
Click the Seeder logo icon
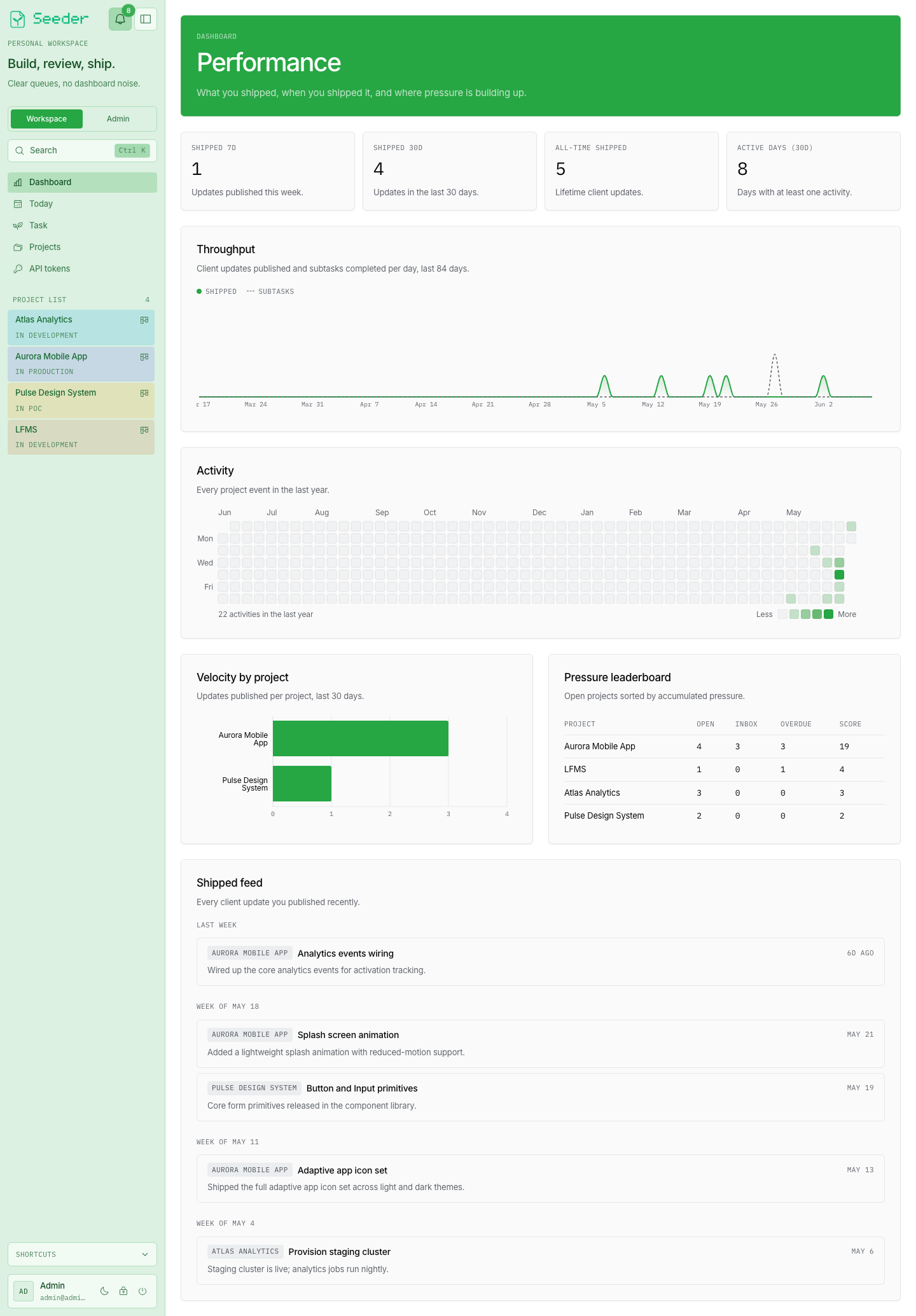point(18,19)
